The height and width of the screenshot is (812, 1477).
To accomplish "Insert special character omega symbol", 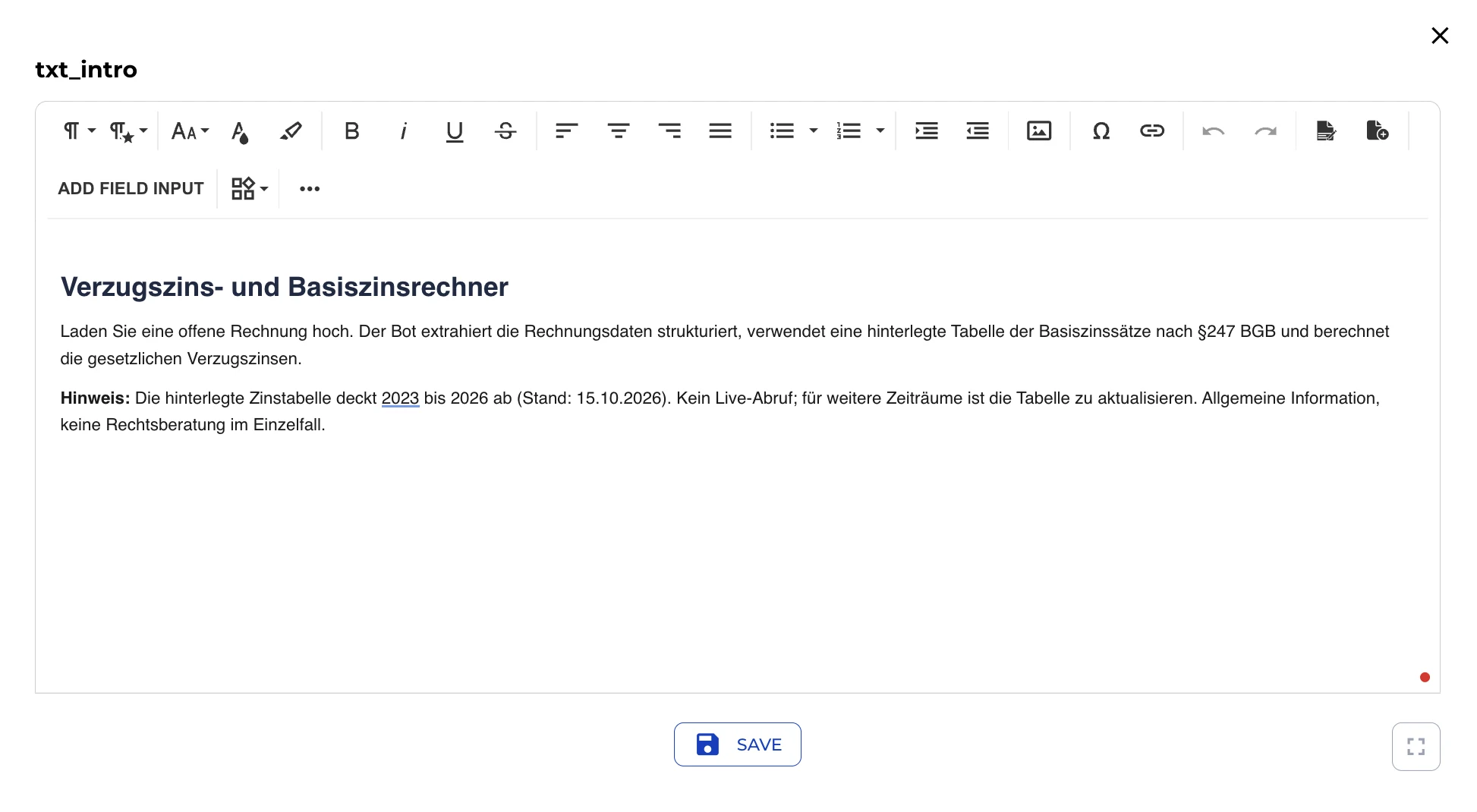I will tap(1101, 131).
